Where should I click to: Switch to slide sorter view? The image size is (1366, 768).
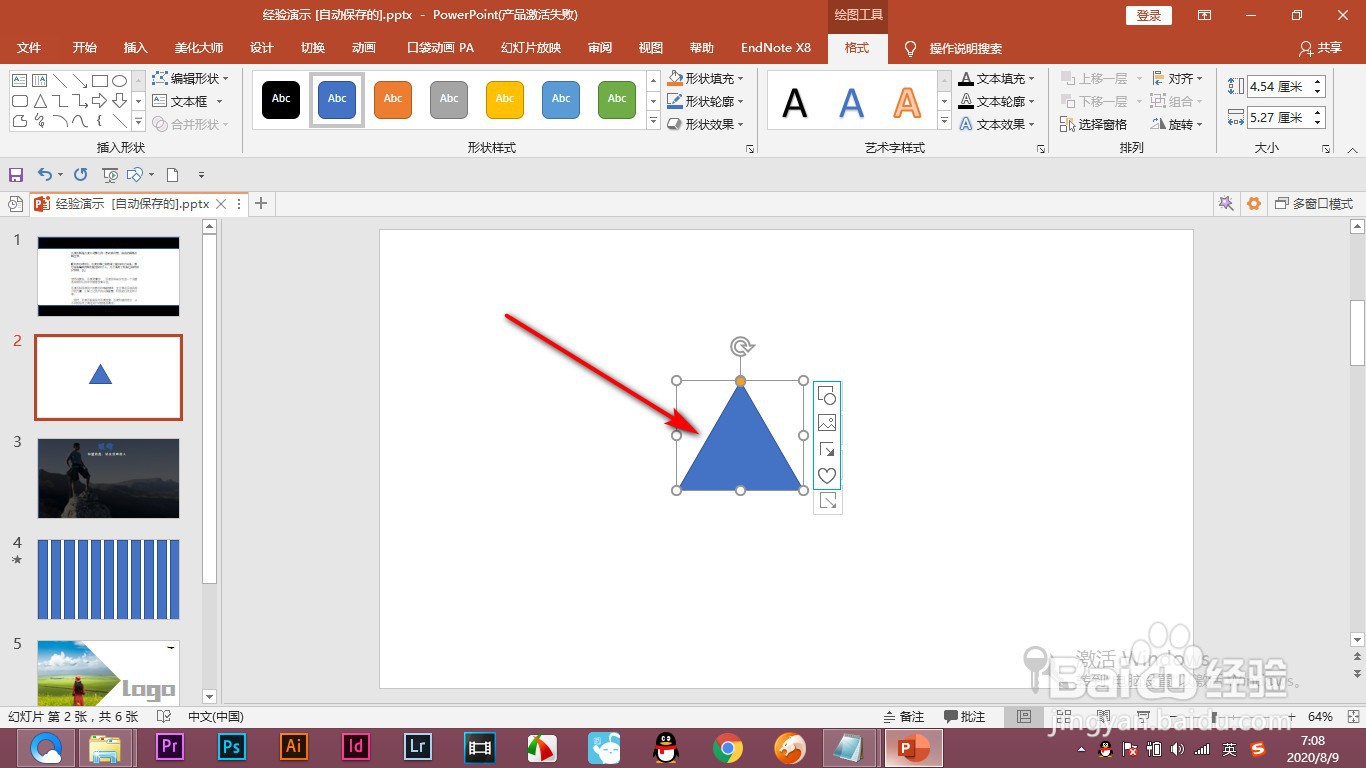click(1062, 717)
